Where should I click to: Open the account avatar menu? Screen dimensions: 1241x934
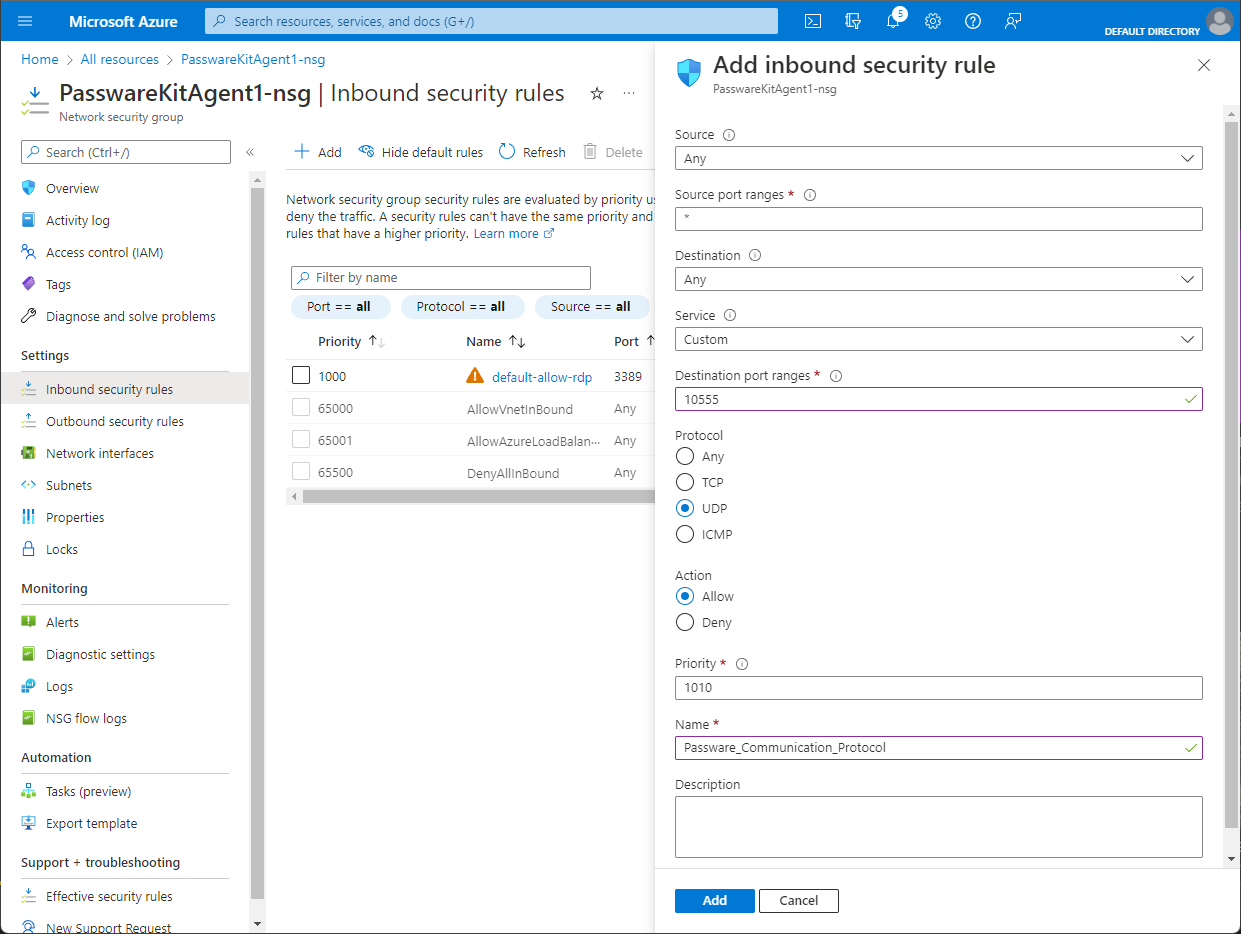(1219, 20)
